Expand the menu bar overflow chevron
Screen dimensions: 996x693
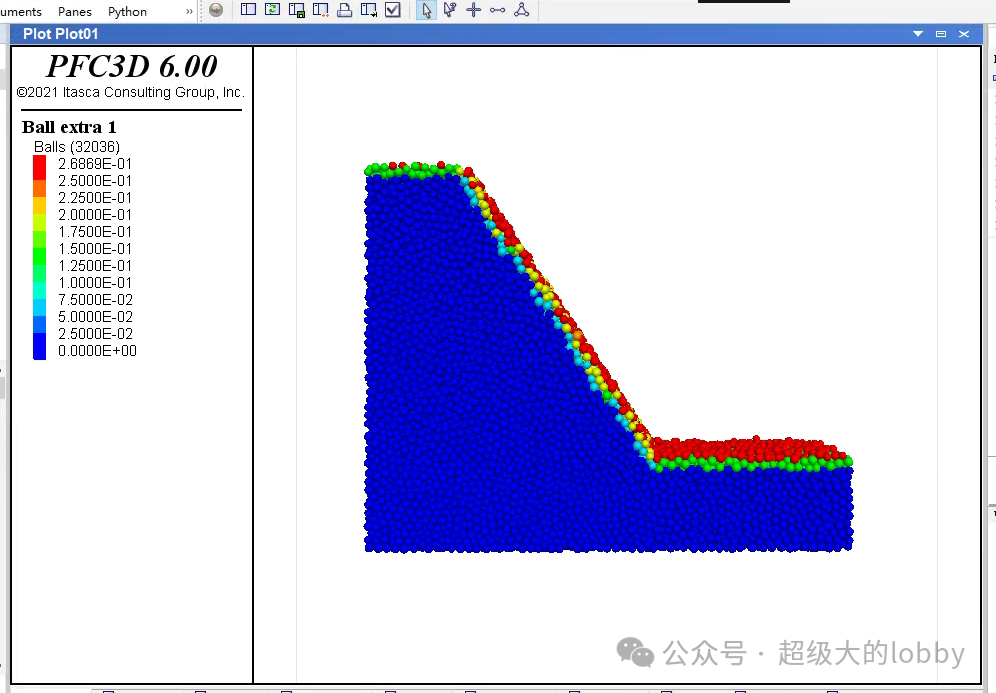click(189, 11)
